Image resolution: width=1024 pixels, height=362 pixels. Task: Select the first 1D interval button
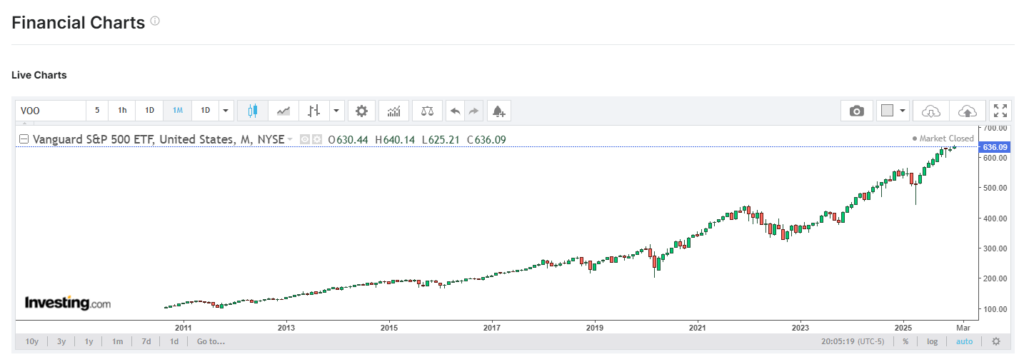coord(150,110)
